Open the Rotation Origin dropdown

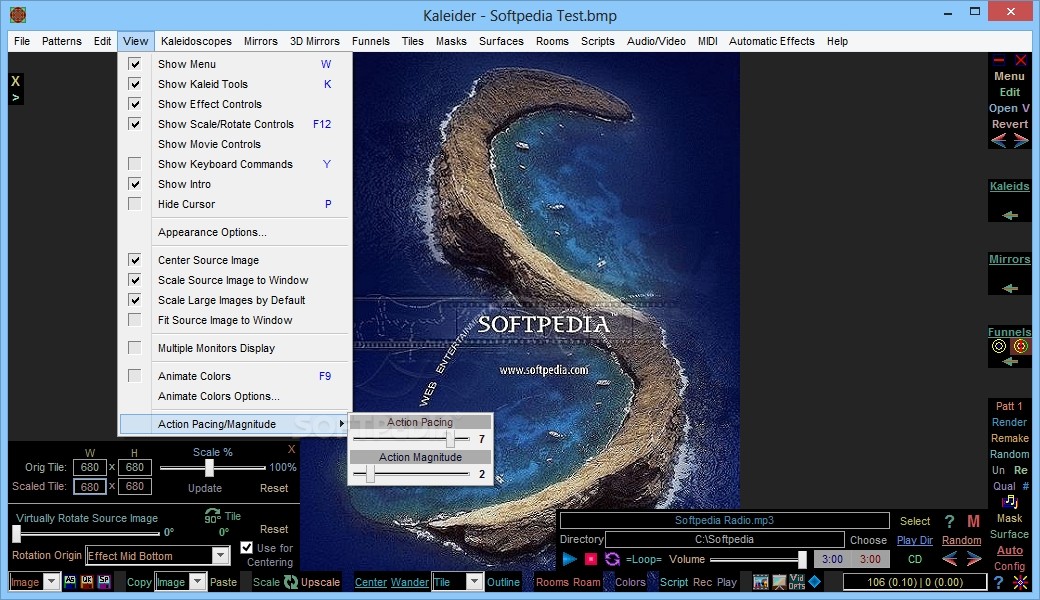(x=221, y=555)
